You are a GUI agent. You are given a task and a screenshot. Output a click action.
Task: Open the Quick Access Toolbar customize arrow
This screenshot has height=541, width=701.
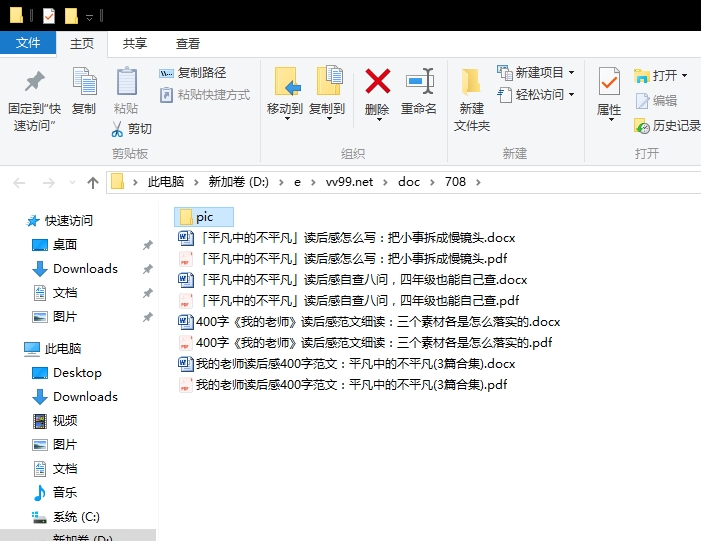(x=89, y=17)
